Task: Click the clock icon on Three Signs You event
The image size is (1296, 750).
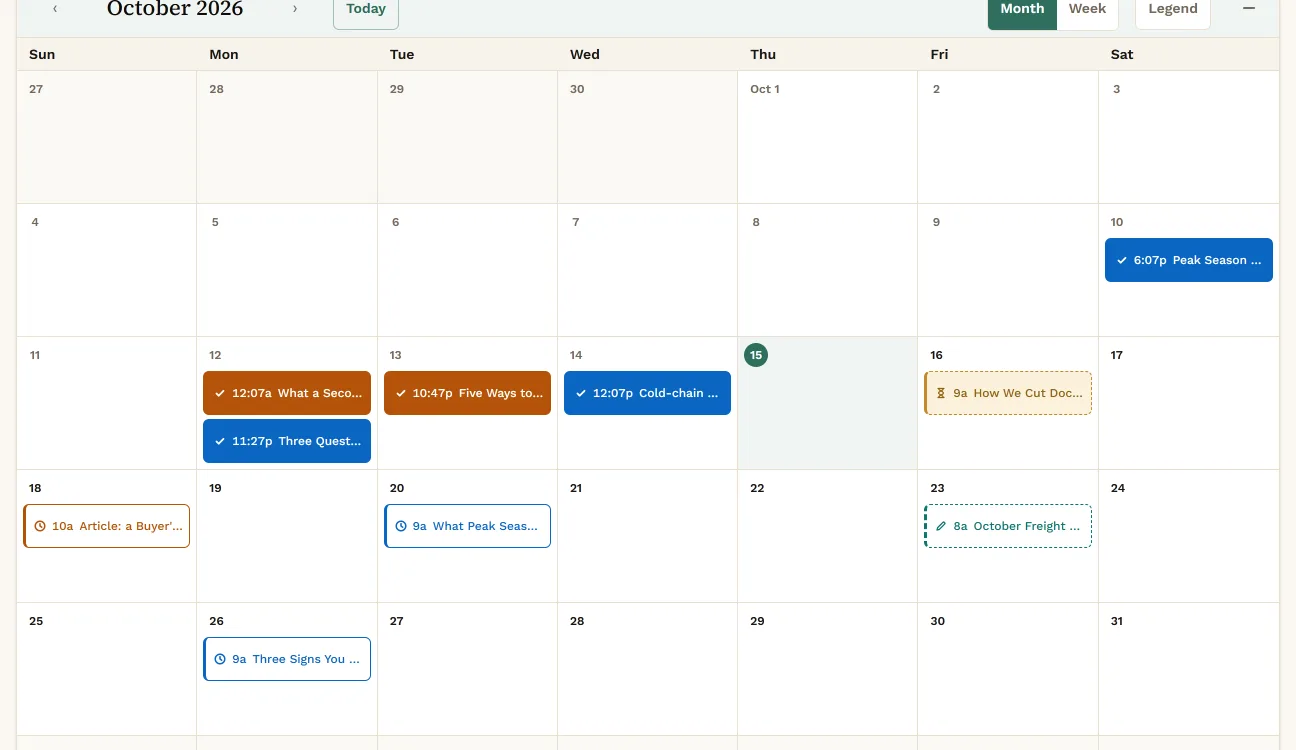Action: 220,660
